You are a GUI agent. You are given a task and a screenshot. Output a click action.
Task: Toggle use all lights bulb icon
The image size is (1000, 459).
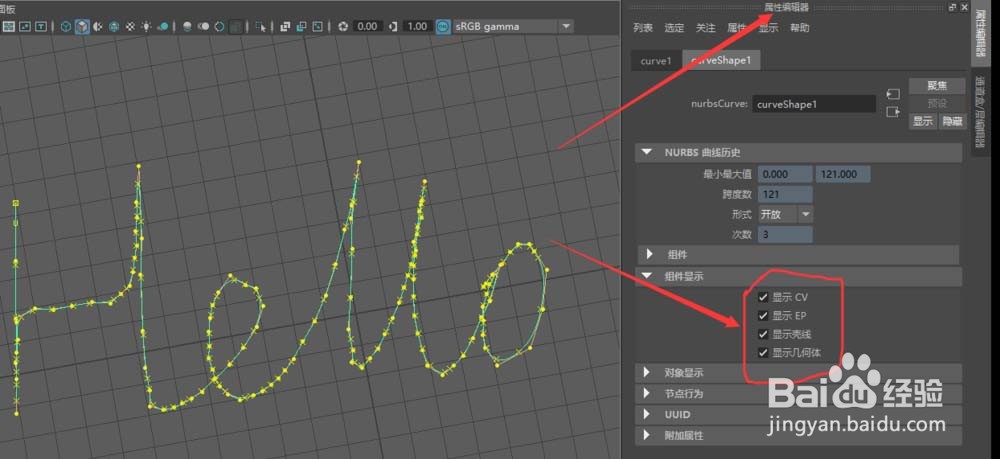tap(147, 27)
